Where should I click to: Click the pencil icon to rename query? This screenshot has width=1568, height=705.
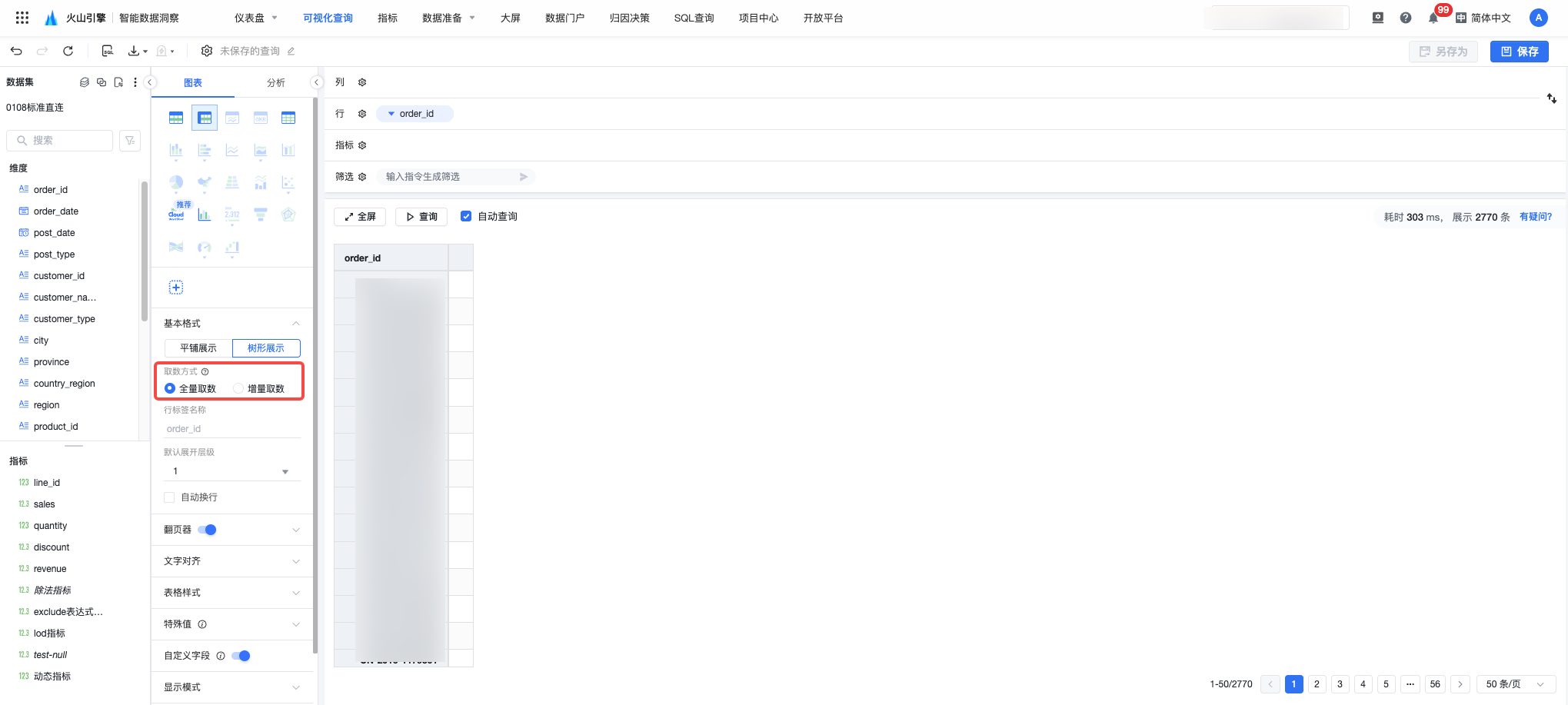click(x=291, y=52)
